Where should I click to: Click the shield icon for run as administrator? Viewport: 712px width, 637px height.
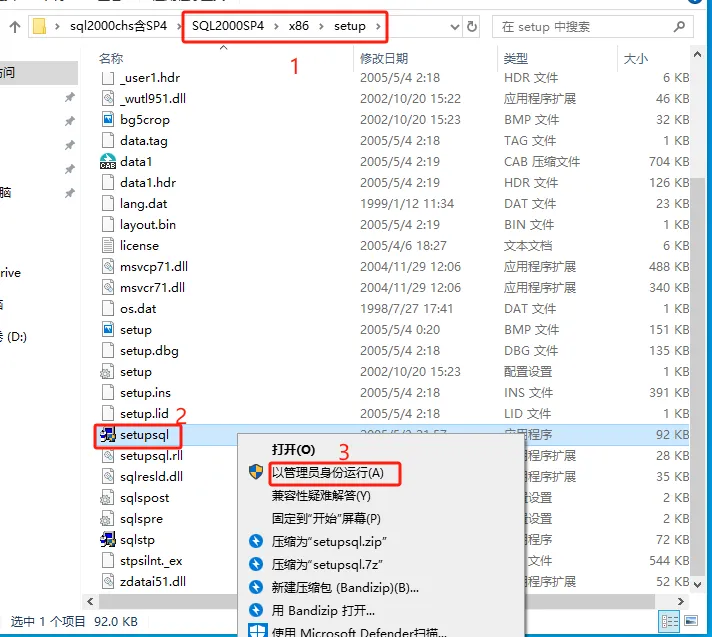coord(256,472)
